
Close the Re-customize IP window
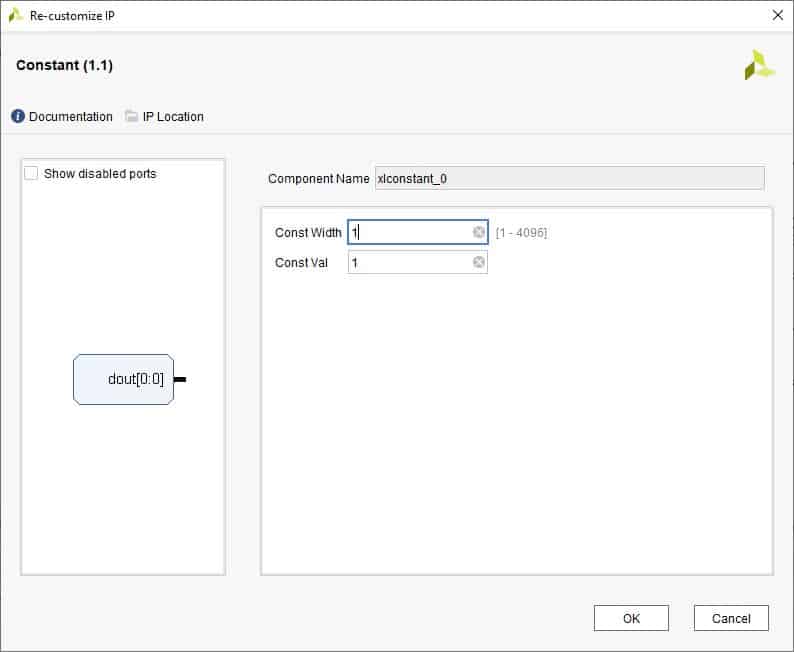point(777,16)
